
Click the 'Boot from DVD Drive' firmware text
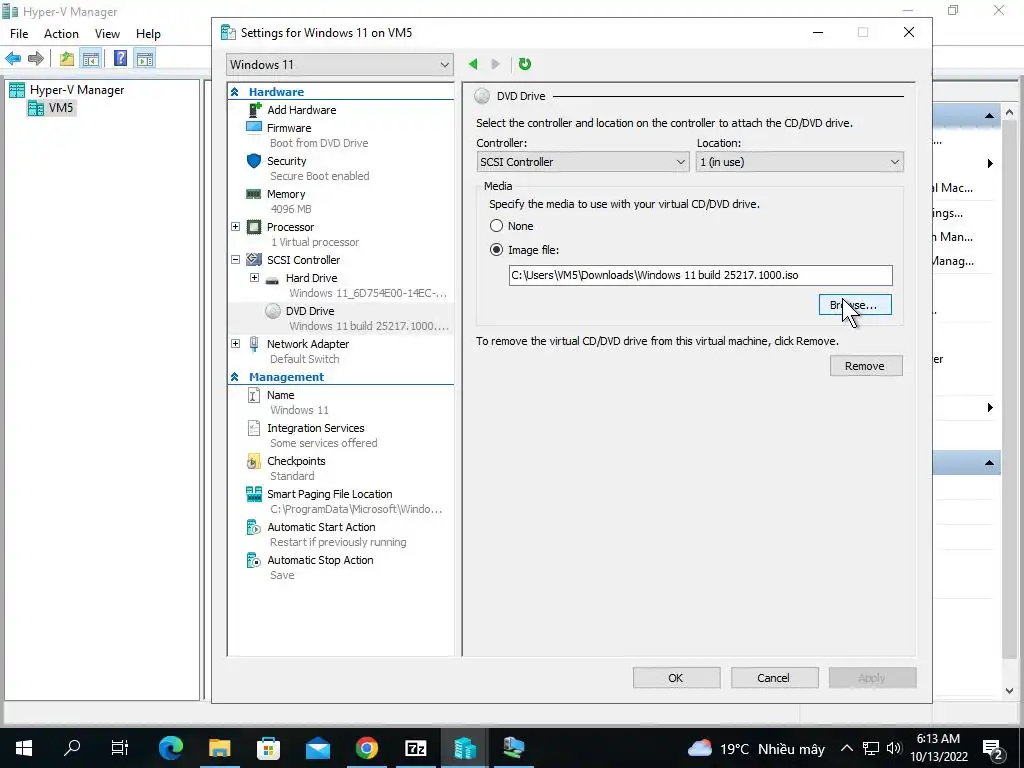point(319,143)
